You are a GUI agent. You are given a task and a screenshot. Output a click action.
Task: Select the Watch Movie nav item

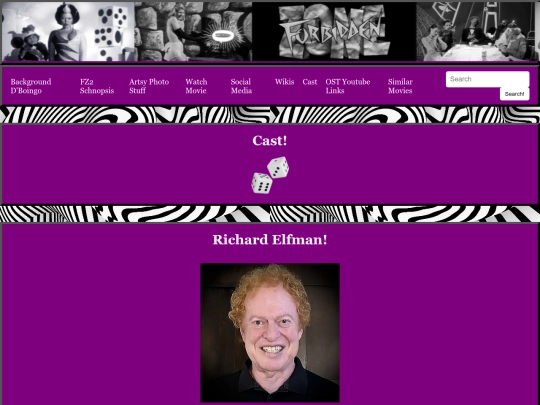click(196, 86)
